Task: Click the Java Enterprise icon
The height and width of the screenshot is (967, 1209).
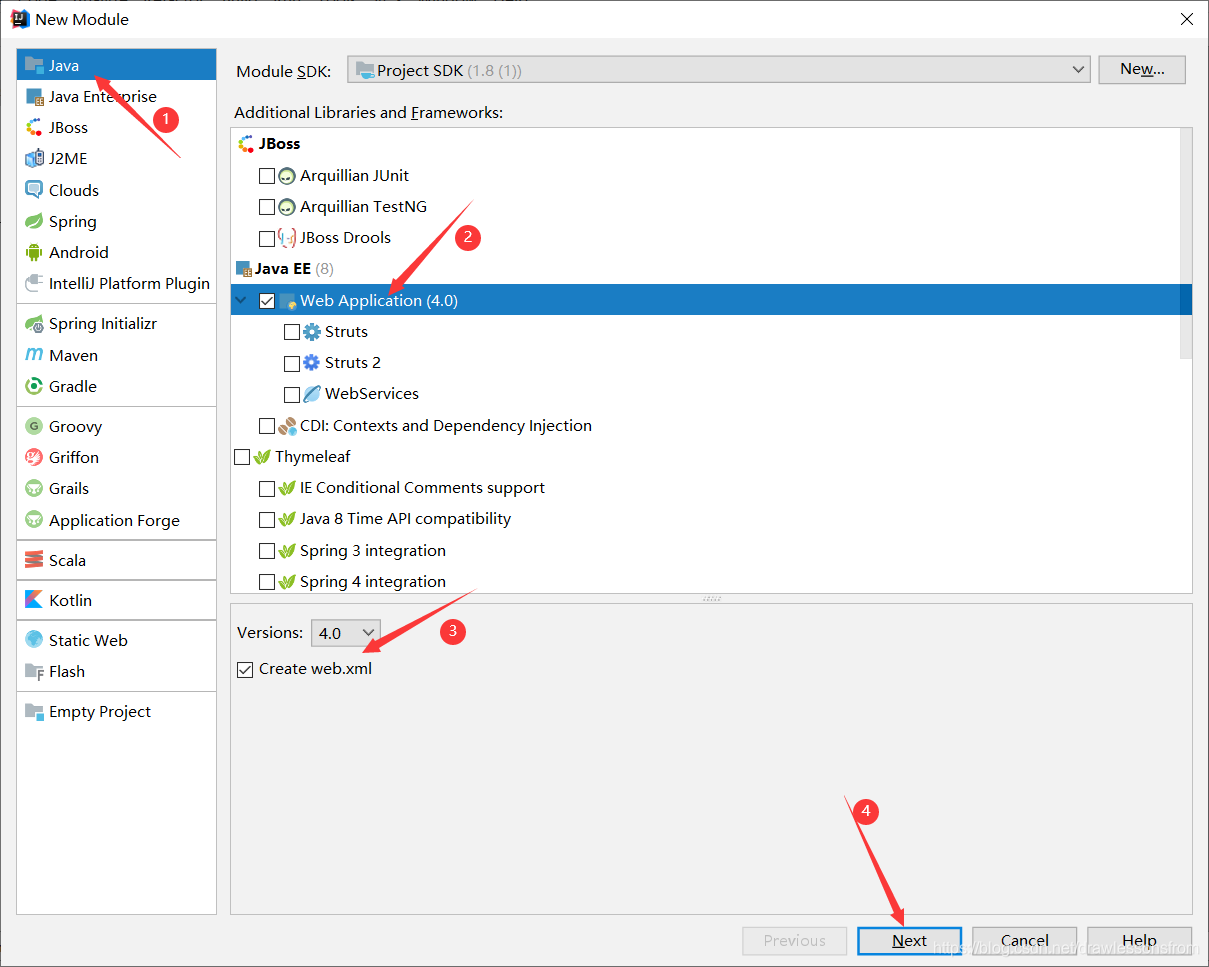Action: pos(35,96)
